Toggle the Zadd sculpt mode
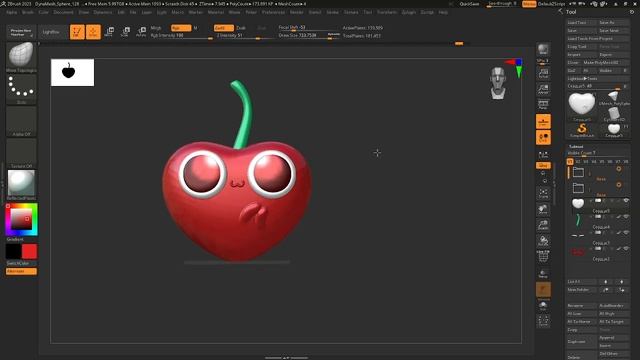 (224, 28)
